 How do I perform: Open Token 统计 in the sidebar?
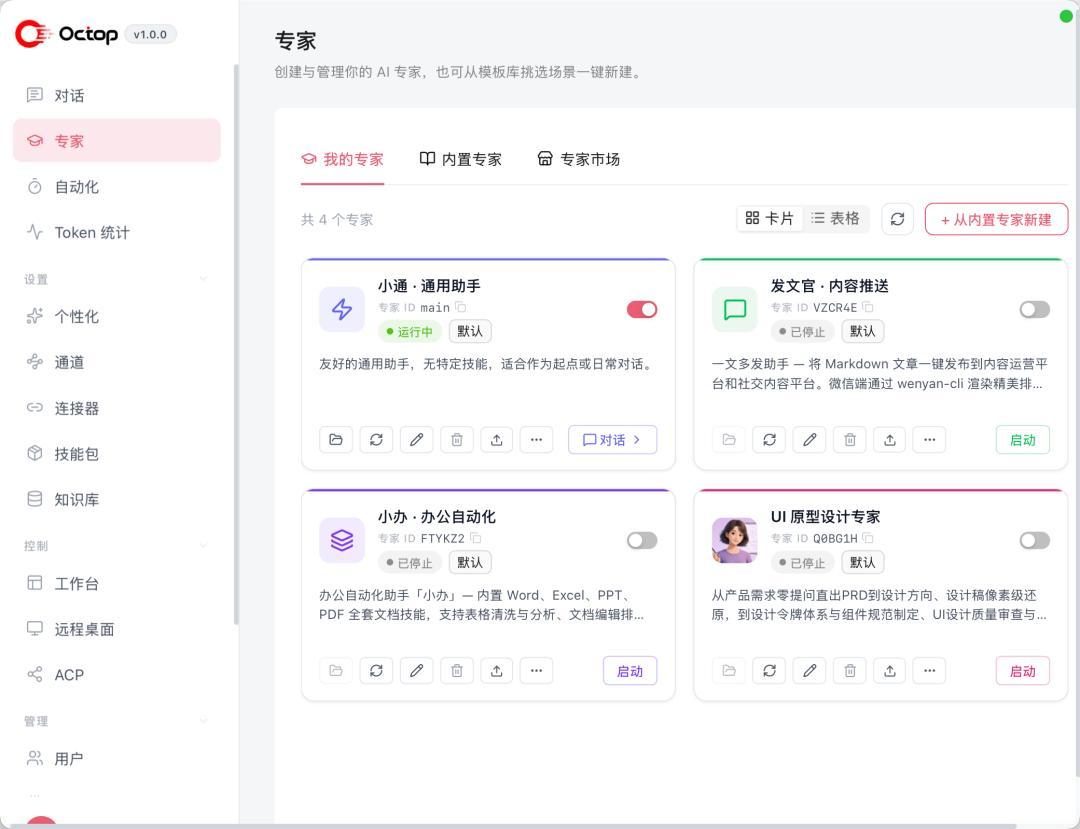coord(117,232)
